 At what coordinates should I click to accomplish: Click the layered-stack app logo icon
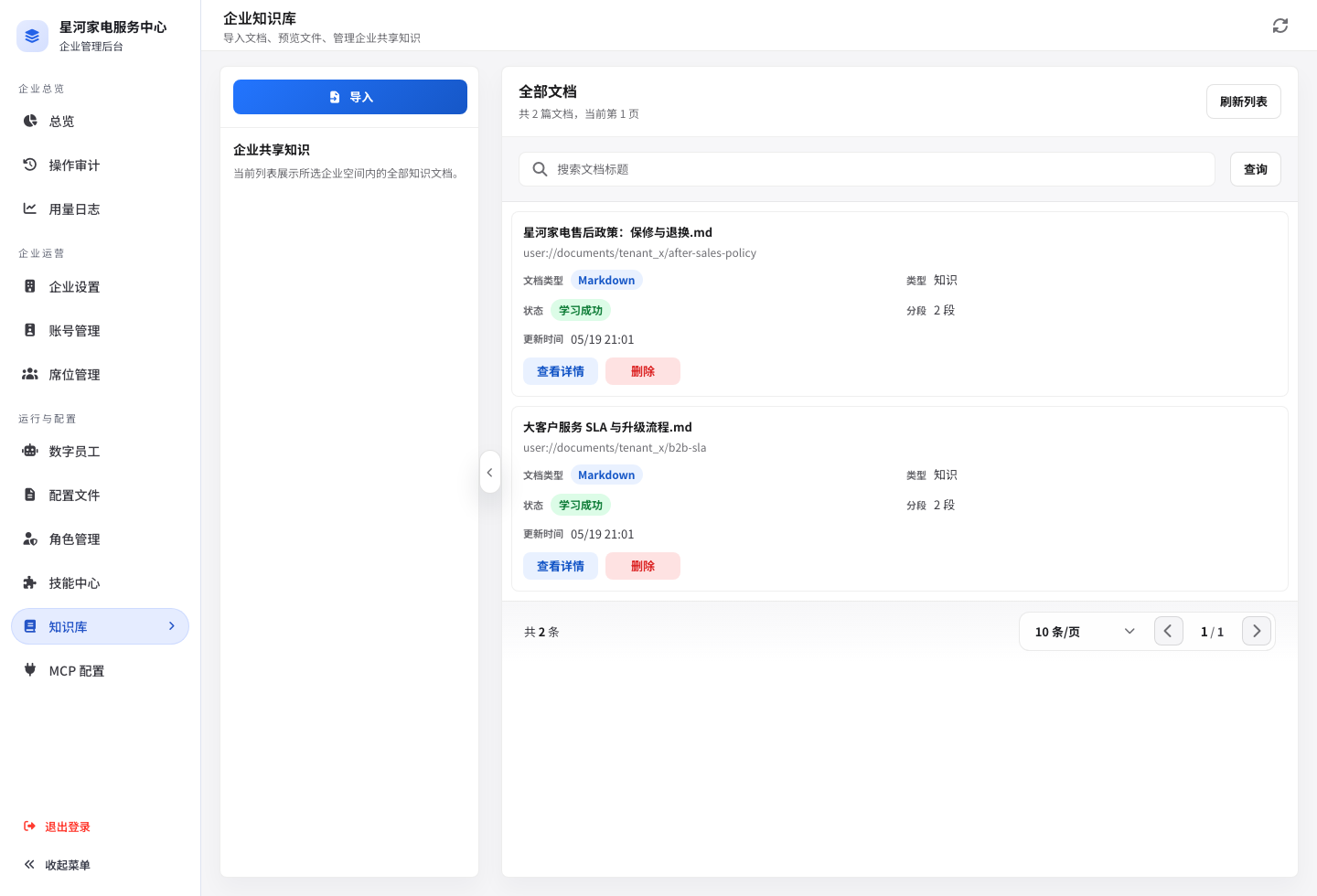[32, 36]
